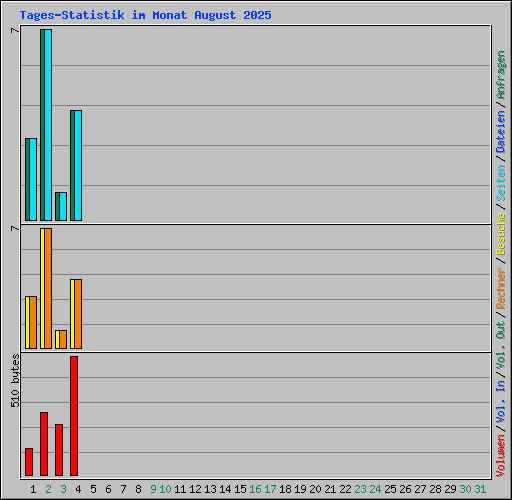512x500 pixels.
Task: Click the Dateien legend label
Action: (x=501, y=131)
